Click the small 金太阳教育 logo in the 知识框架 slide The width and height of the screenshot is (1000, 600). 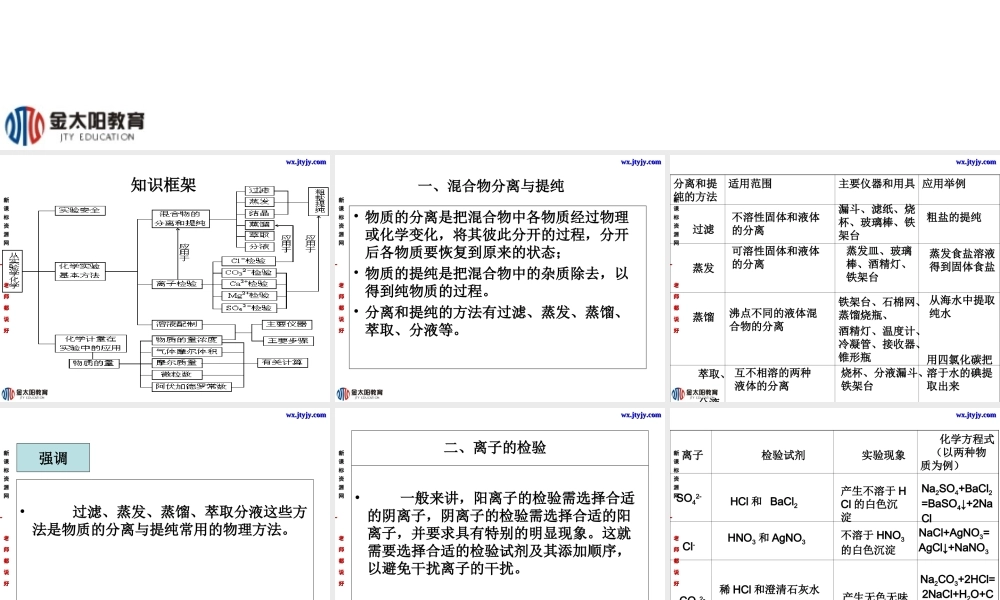pos(24,394)
